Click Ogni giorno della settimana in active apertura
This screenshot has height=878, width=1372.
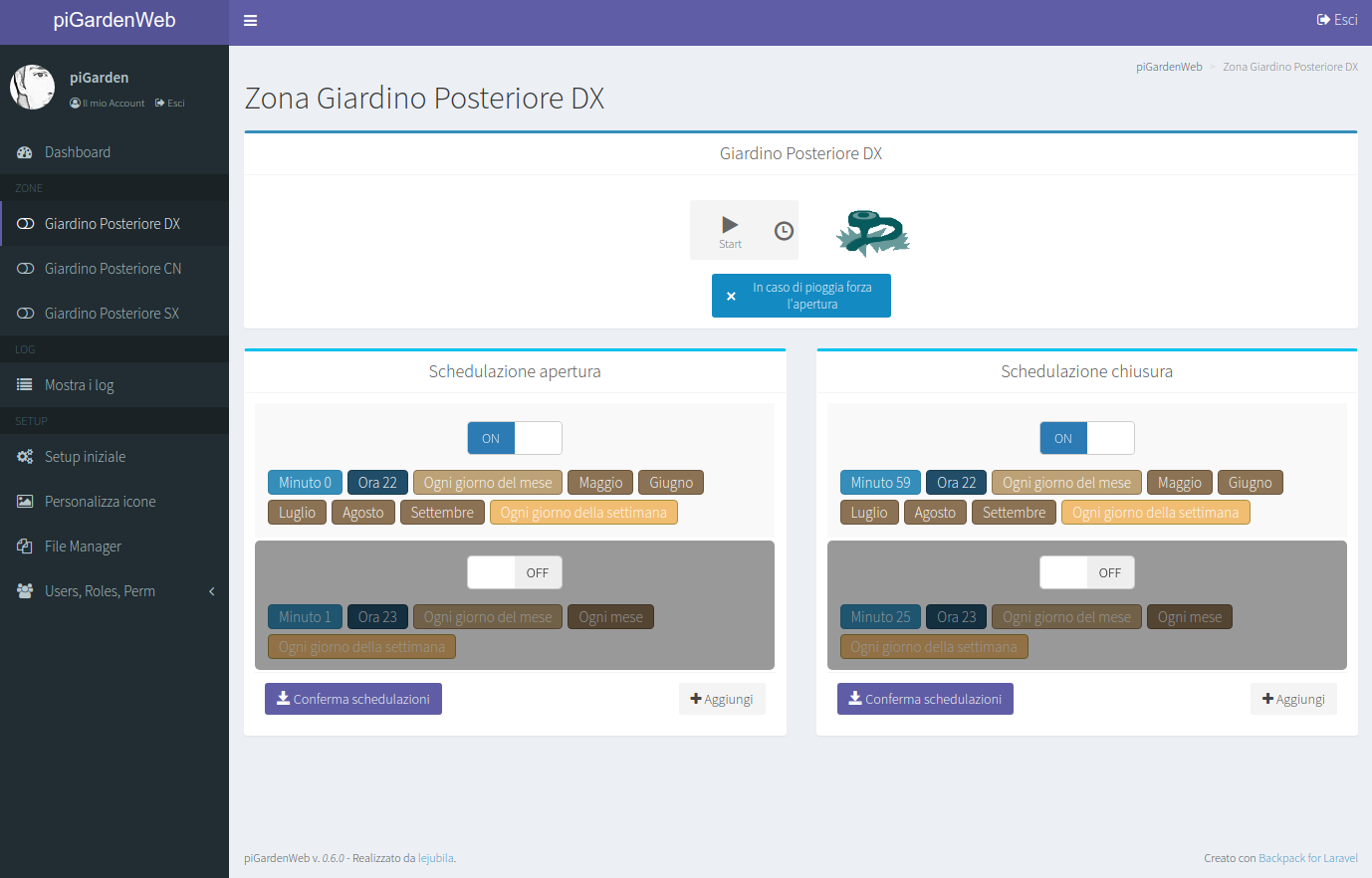pos(583,513)
